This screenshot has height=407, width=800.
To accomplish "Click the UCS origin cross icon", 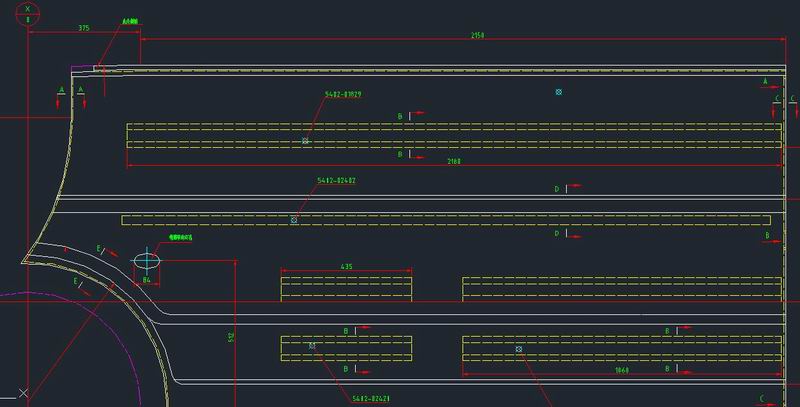I will coord(22,393).
